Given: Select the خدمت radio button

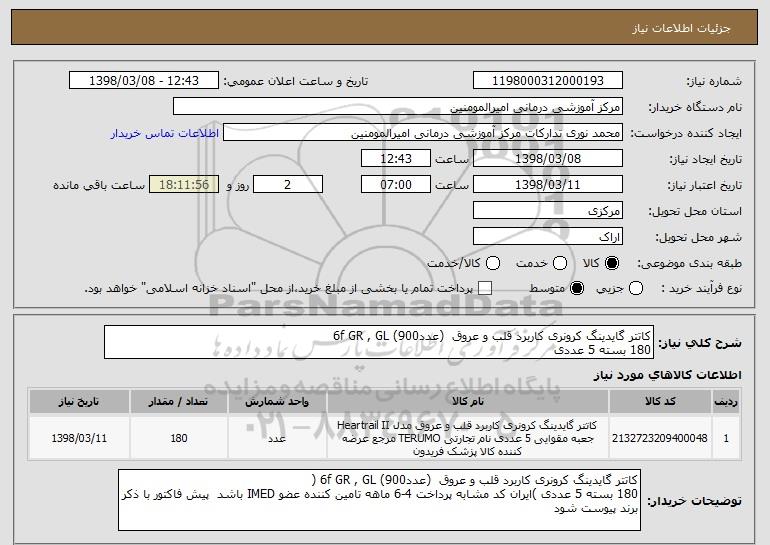Looking at the screenshot, I should point(560,264).
